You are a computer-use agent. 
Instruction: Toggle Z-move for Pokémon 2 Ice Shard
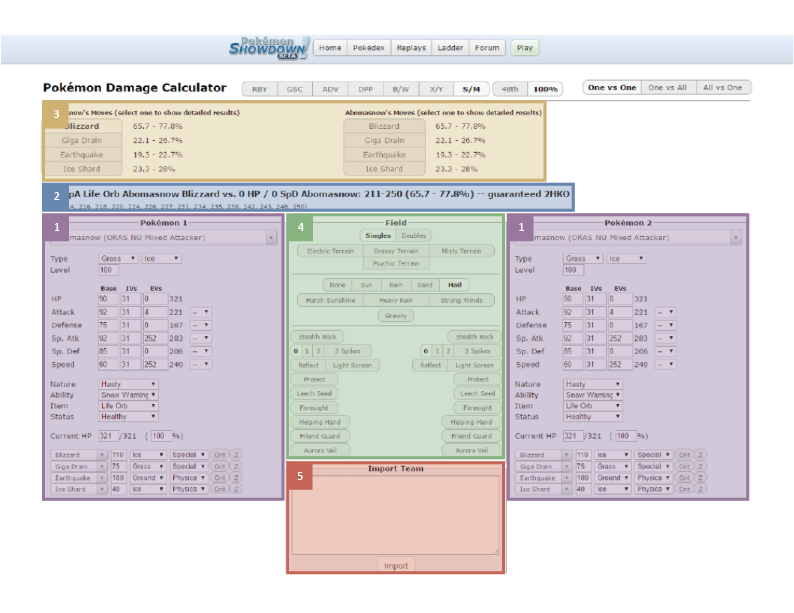(x=700, y=489)
